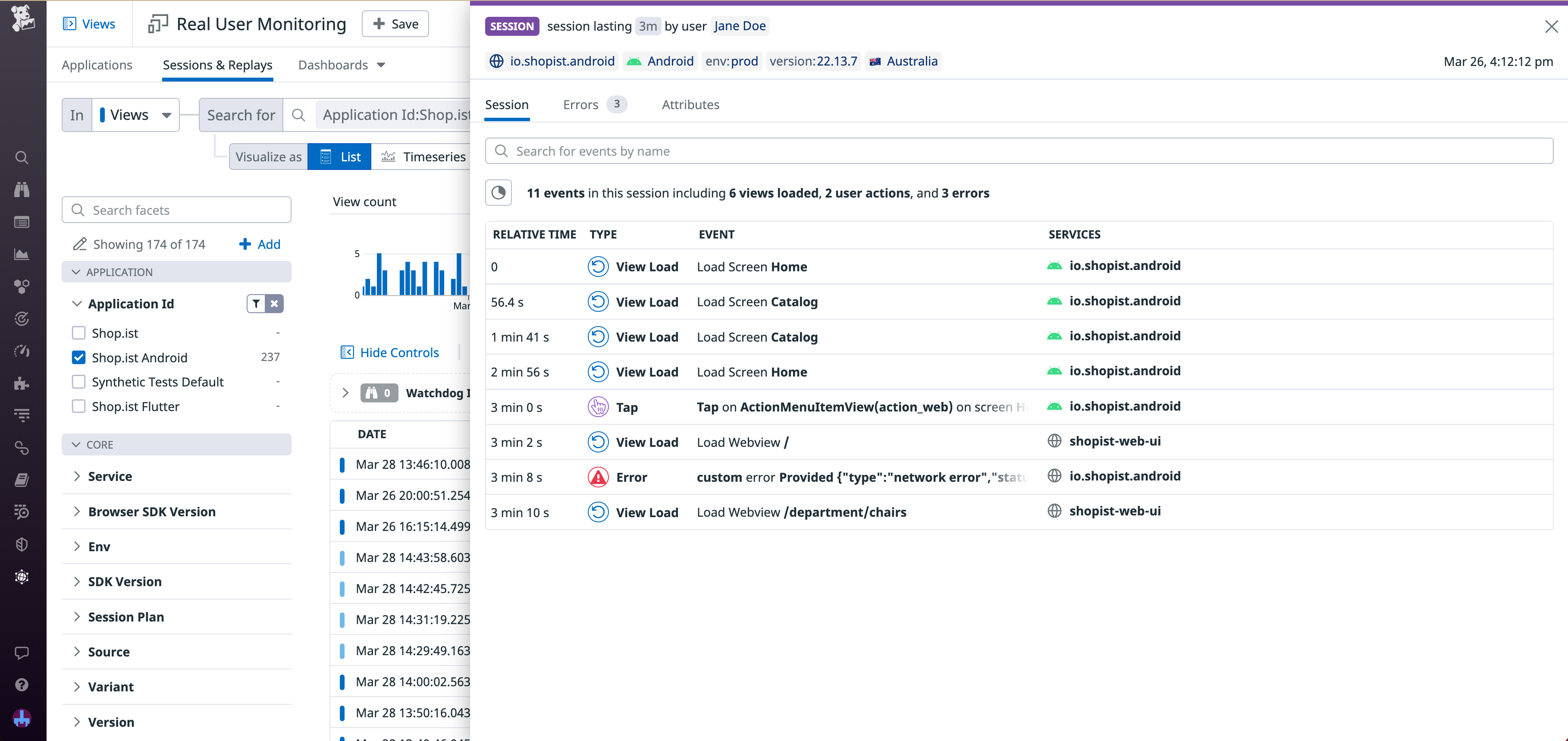
Task: Open the Security shield icon in sidebar
Action: [21, 544]
